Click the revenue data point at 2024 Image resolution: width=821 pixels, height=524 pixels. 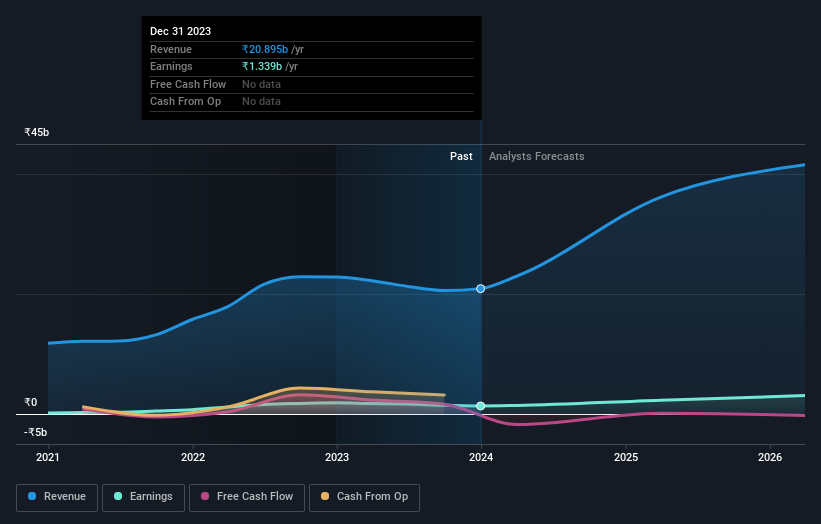(x=481, y=289)
